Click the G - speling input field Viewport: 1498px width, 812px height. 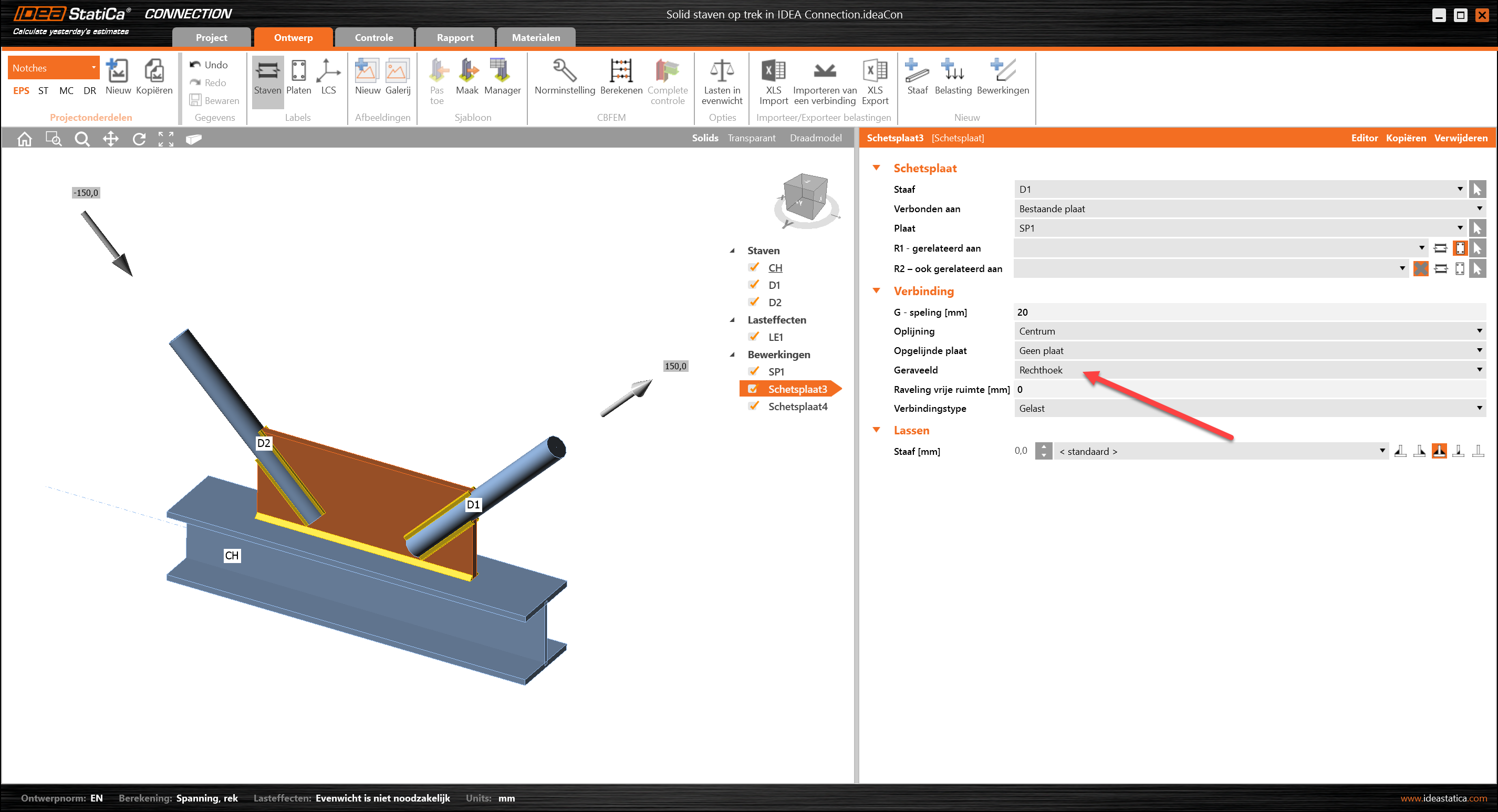click(1248, 313)
